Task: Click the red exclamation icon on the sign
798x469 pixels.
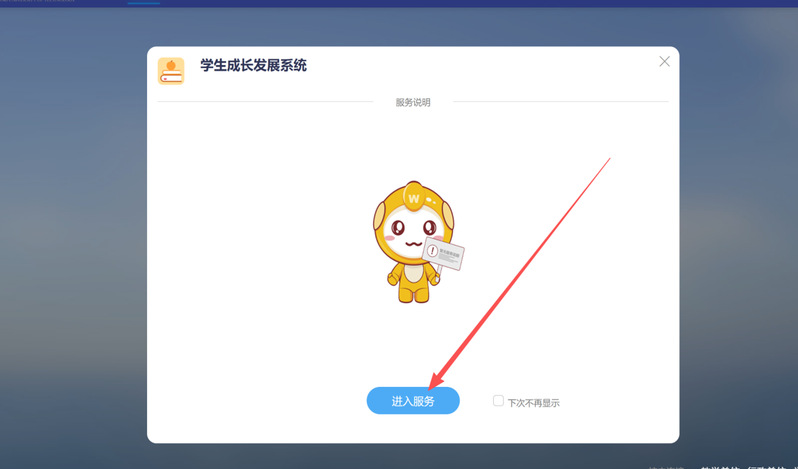Action: [x=432, y=251]
